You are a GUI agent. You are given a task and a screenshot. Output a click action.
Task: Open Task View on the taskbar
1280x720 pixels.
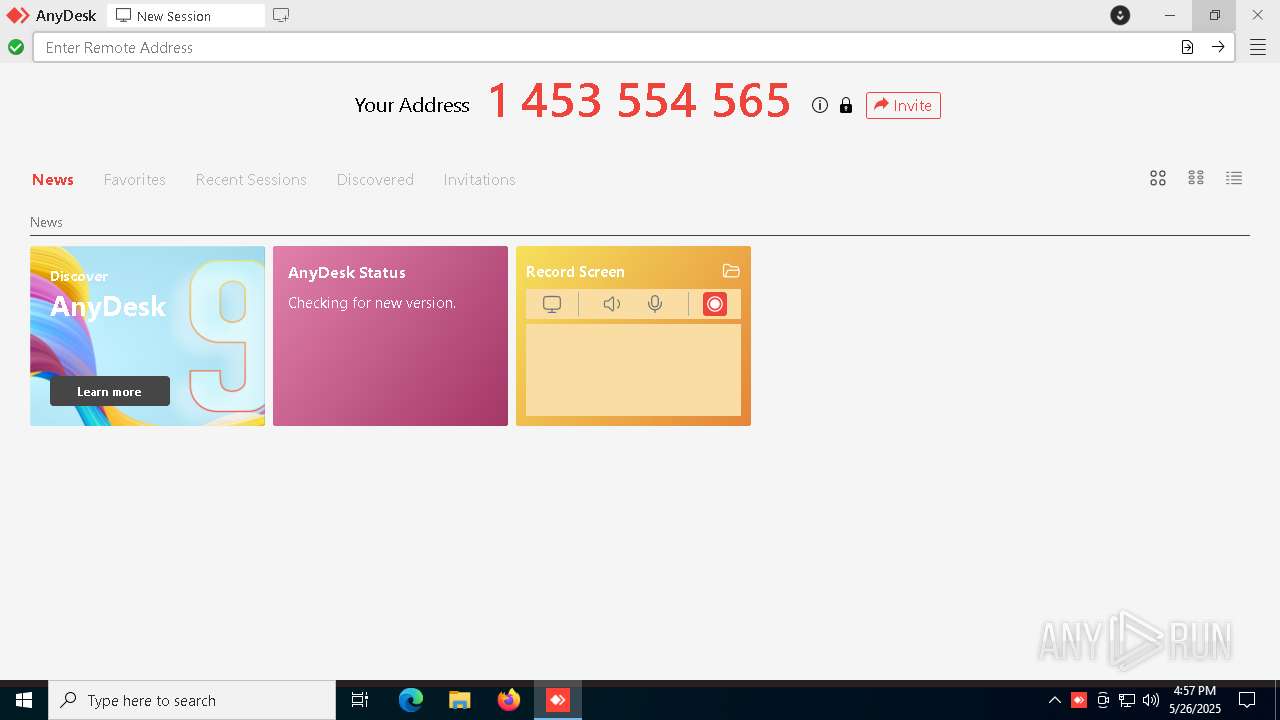point(360,700)
